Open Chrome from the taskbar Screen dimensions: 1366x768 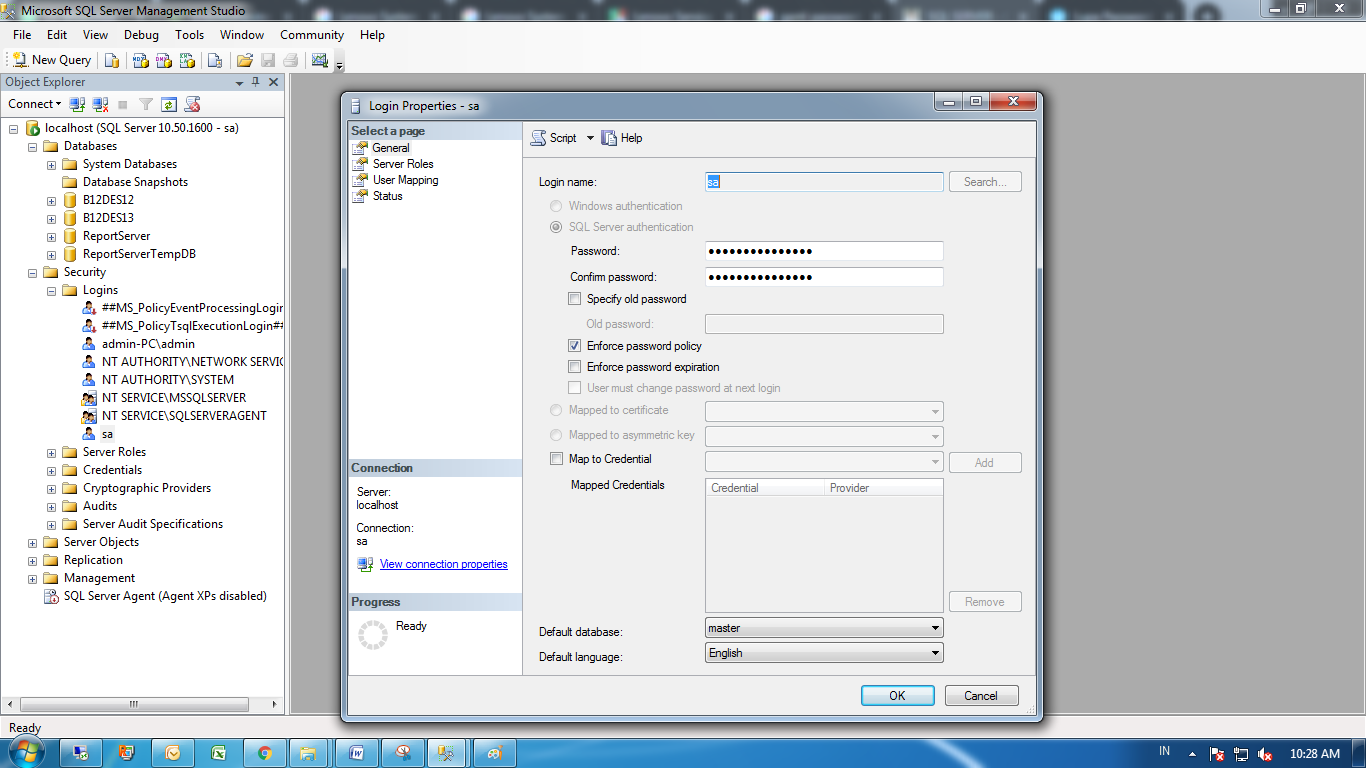point(264,753)
